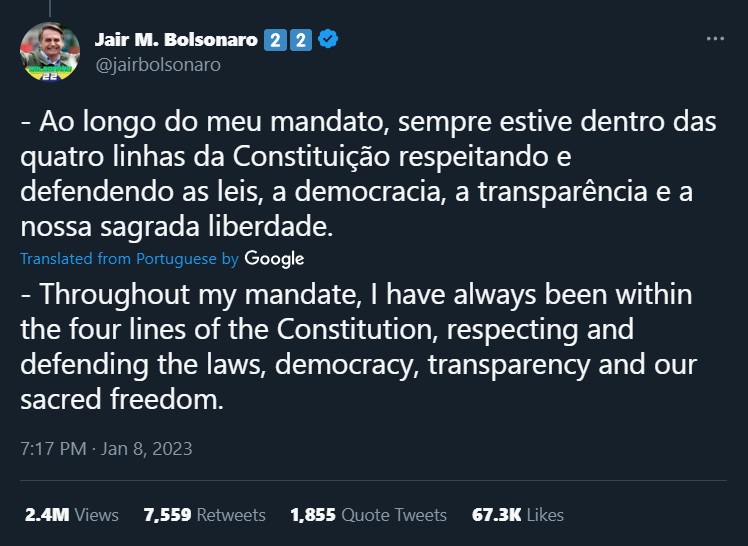The height and width of the screenshot is (546, 748).
Task: View the 2.4M Views count
Action: [72, 515]
